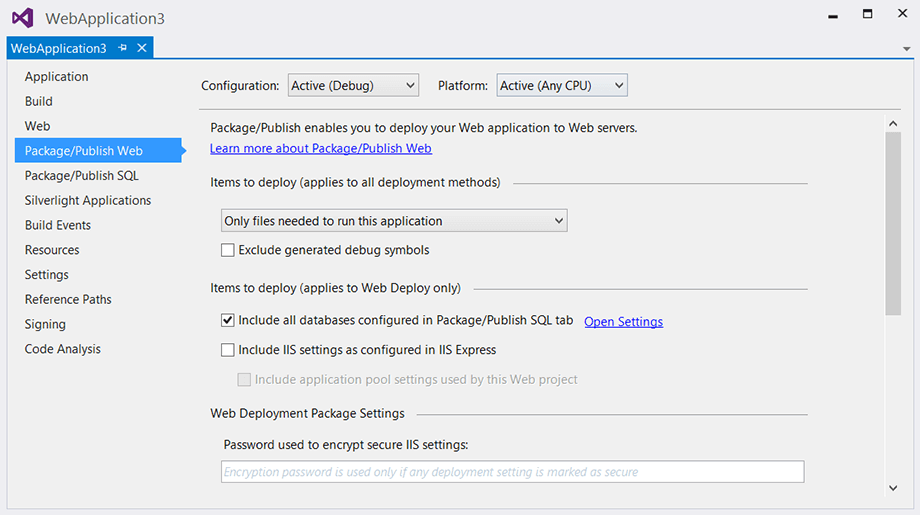Close the Visual Studio window
The height and width of the screenshot is (515, 920).
click(902, 13)
